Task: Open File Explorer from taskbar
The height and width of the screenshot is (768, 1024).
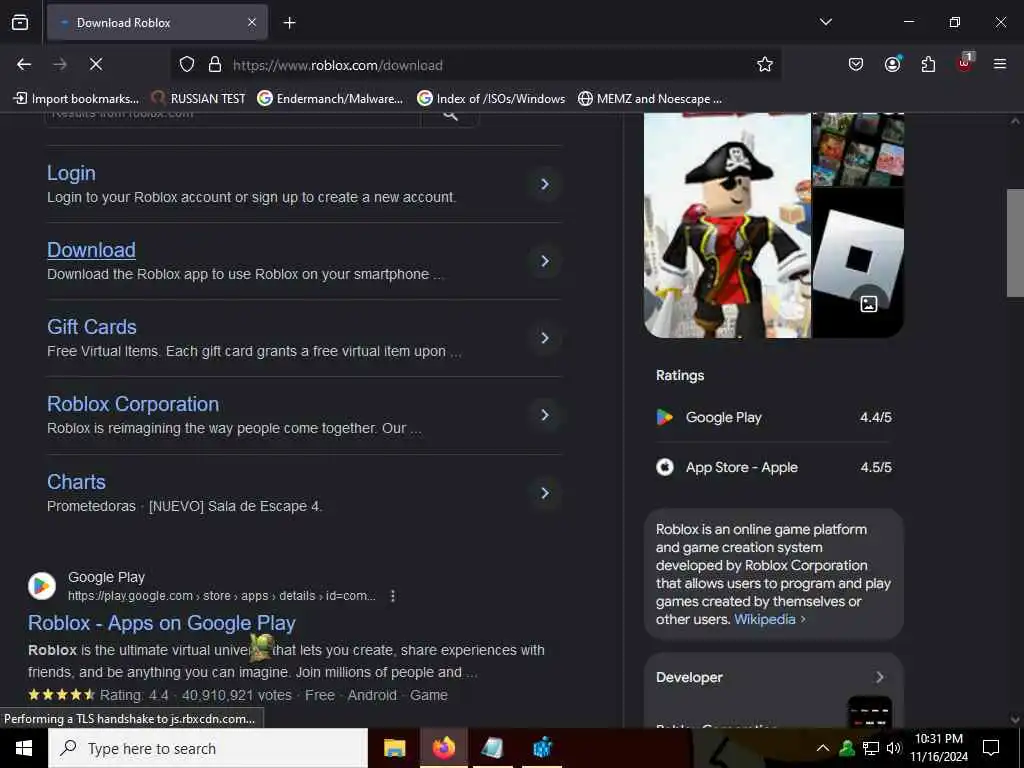Action: [394, 748]
